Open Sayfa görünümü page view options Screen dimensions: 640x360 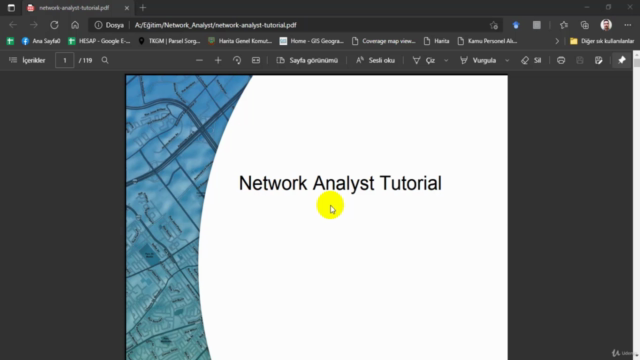point(307,60)
